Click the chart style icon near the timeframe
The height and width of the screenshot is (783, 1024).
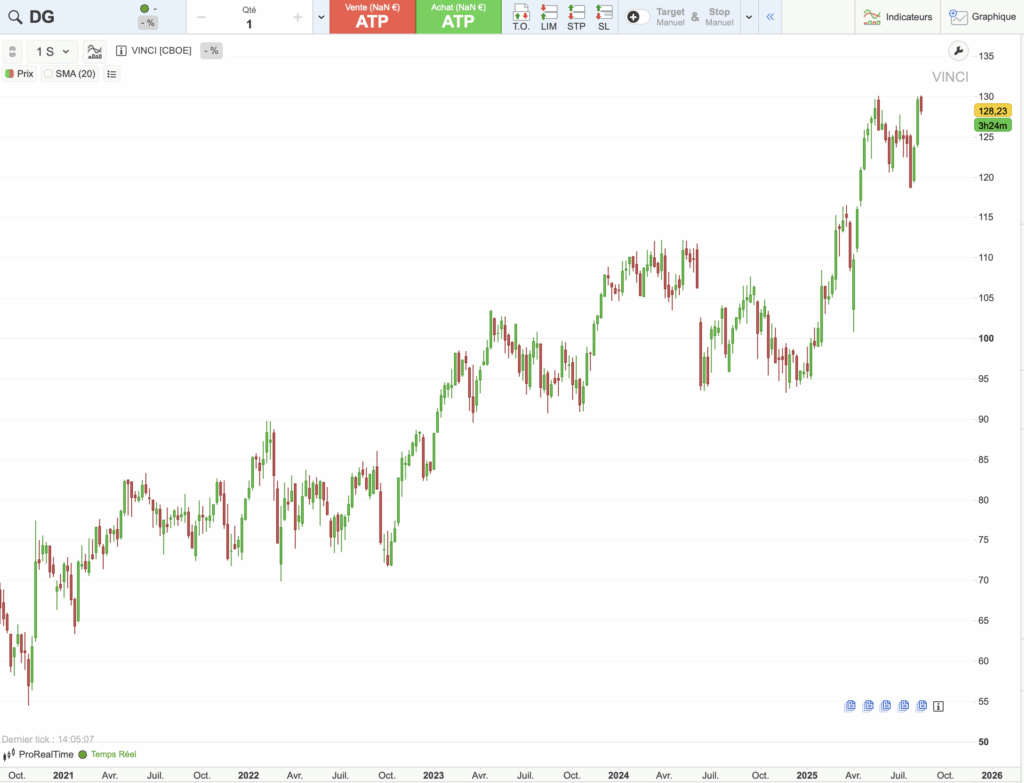pos(94,50)
